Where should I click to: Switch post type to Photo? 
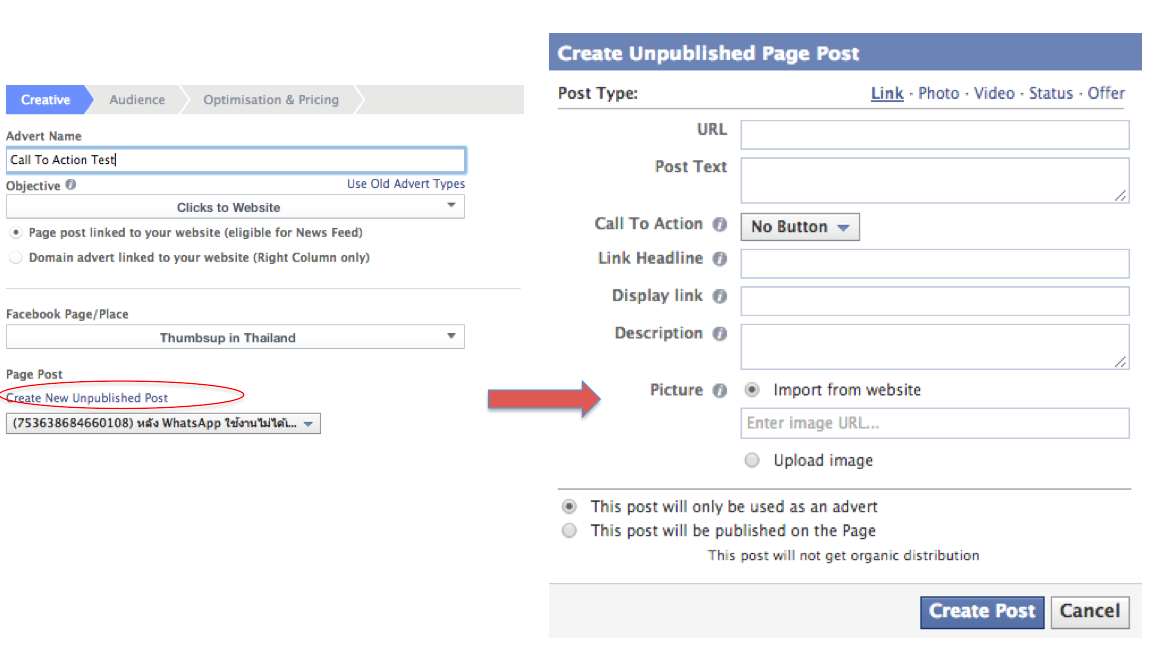click(938, 93)
